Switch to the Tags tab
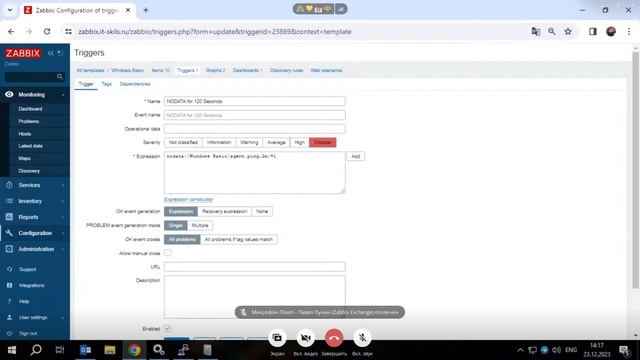This screenshot has height=360, width=640. (107, 84)
